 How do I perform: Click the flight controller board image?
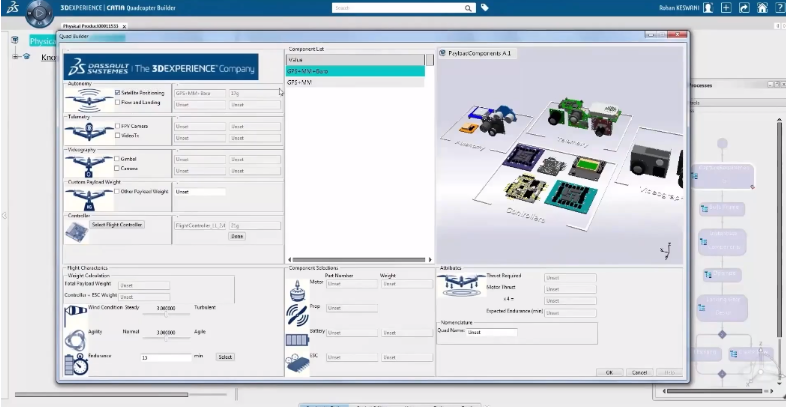pos(75,231)
